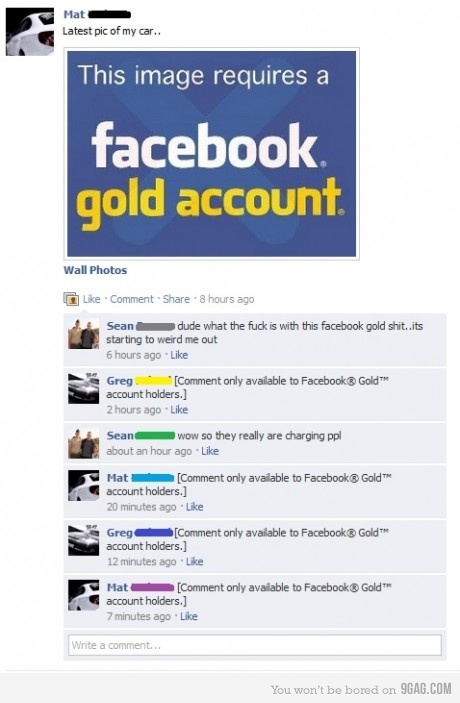Like Mat's comment from 20 minutes ago
Image resolution: width=460 pixels, height=703 pixels.
195,507
